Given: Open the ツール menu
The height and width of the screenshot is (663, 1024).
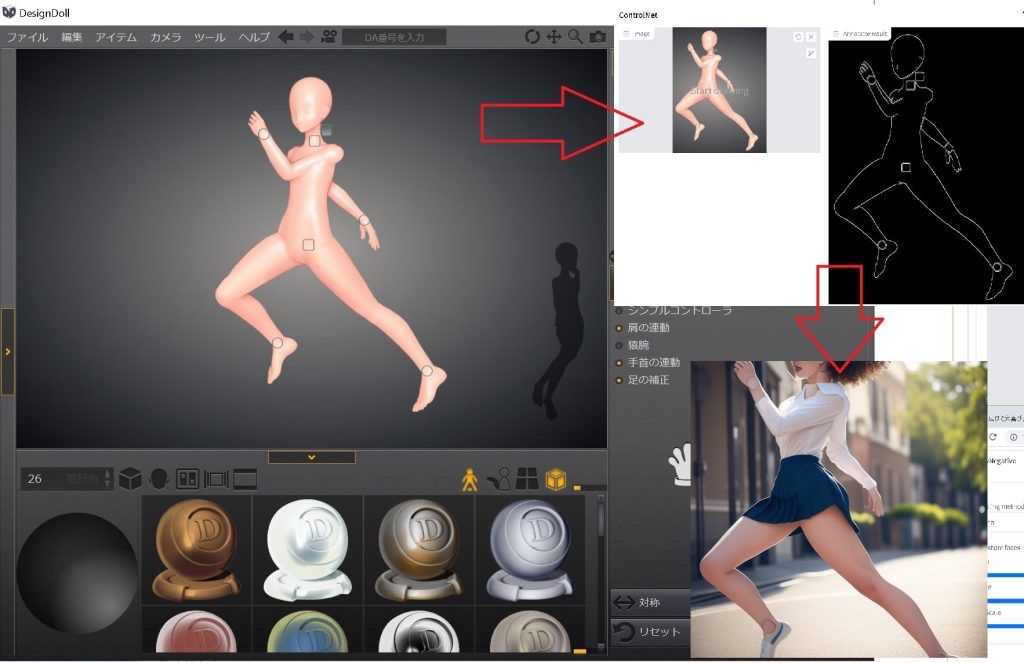Looking at the screenshot, I should click(210, 37).
